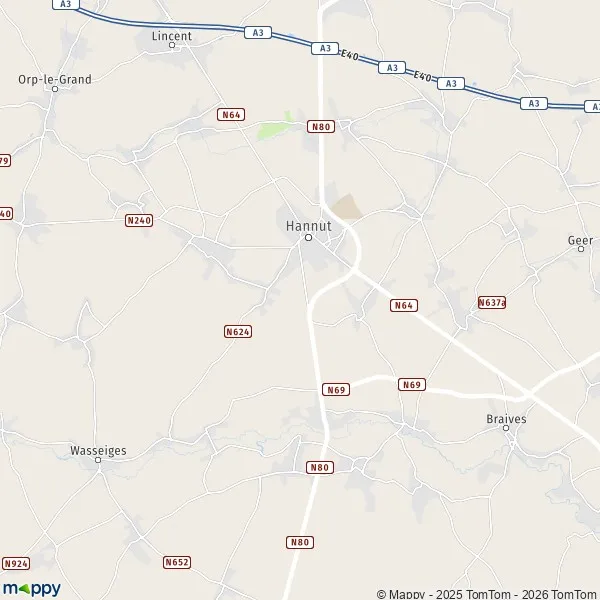Click the Geer town marker
Viewport: 600px width, 600px height.
pyautogui.click(x=581, y=249)
